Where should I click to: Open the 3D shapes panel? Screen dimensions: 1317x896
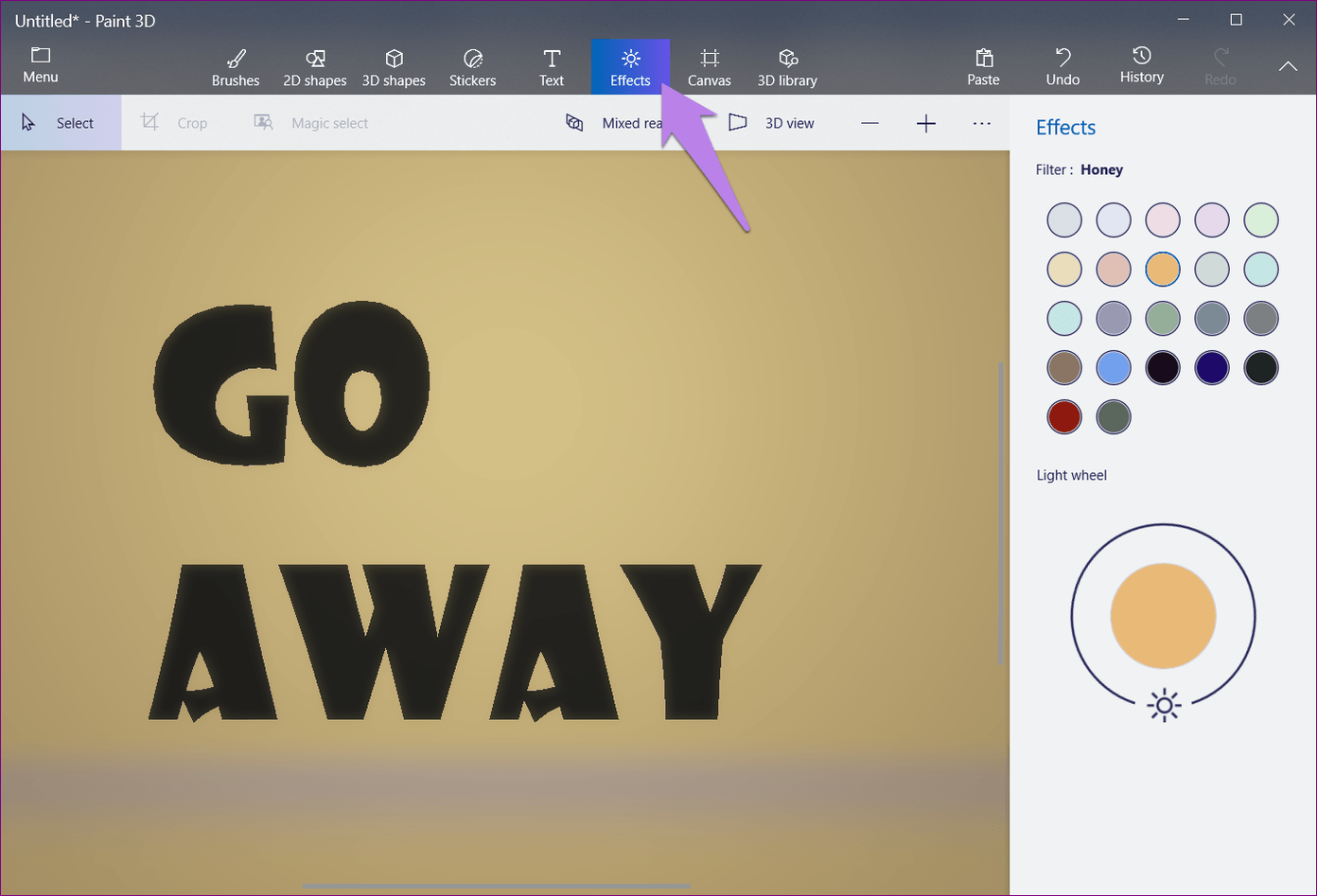394,67
